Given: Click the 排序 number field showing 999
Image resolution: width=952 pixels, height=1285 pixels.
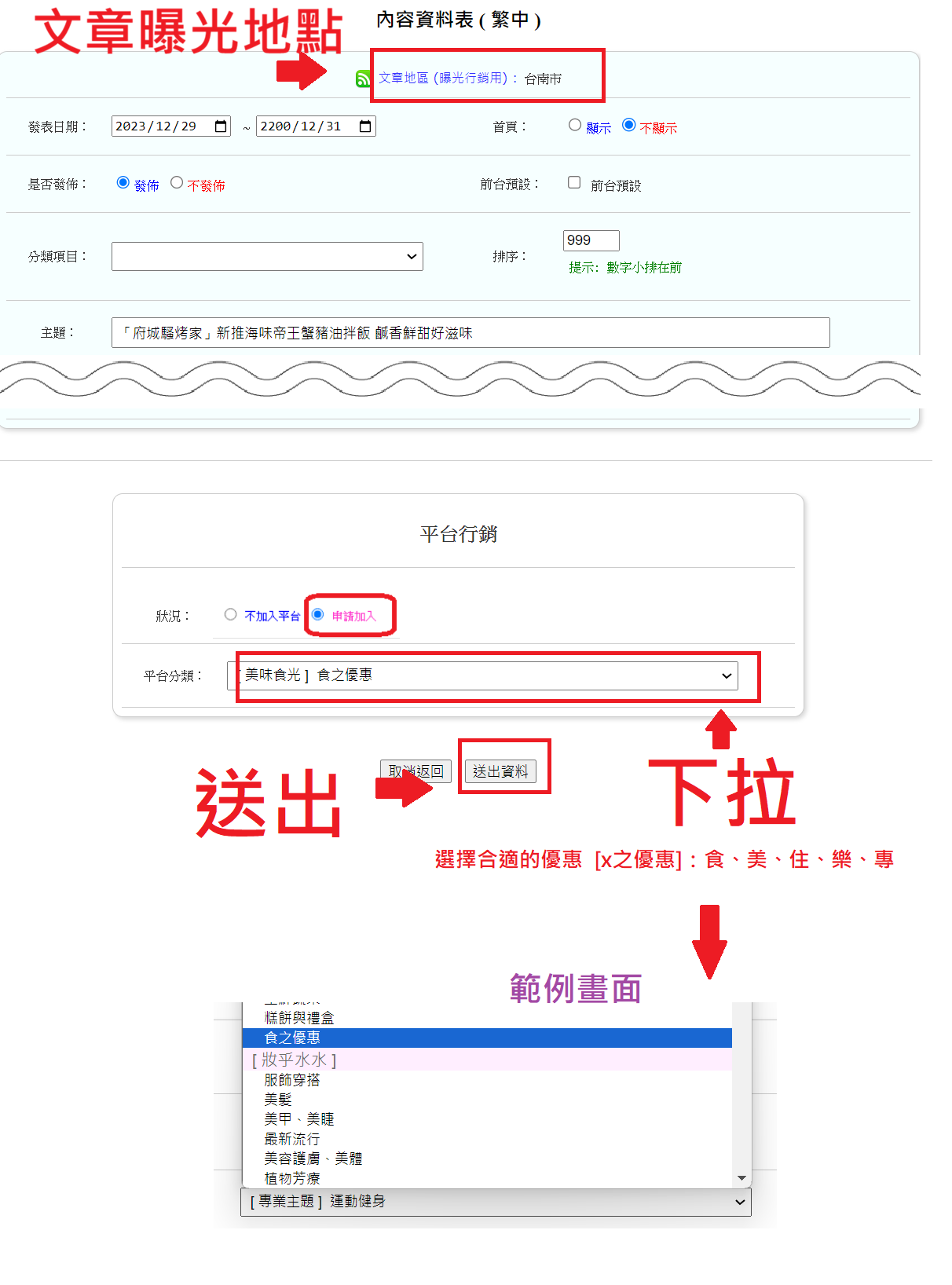Looking at the screenshot, I should pos(591,240).
